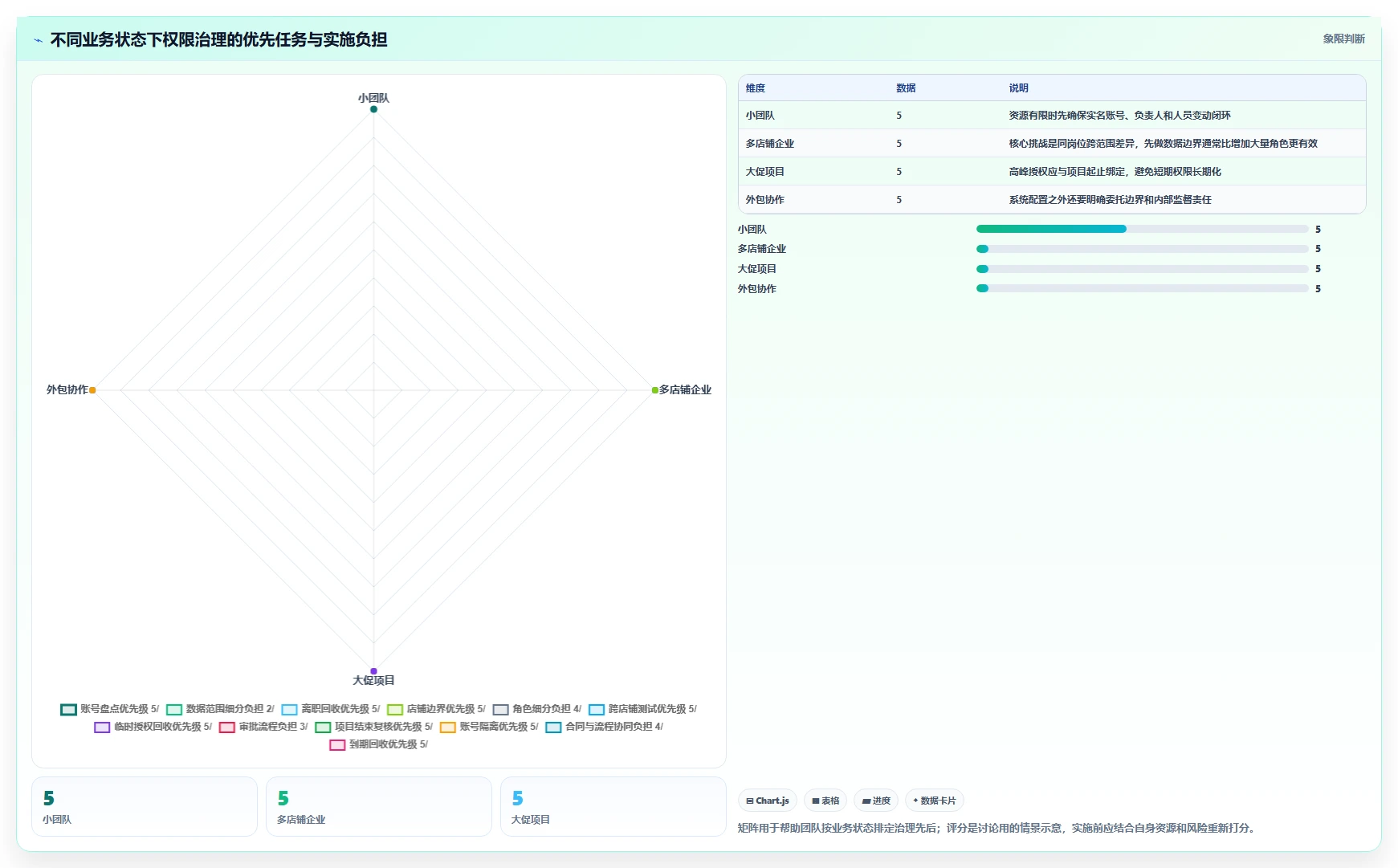This screenshot has height=868, width=1398.
Task: Click the blue swatch for 合同与流程协同负担
Action: 553,727
